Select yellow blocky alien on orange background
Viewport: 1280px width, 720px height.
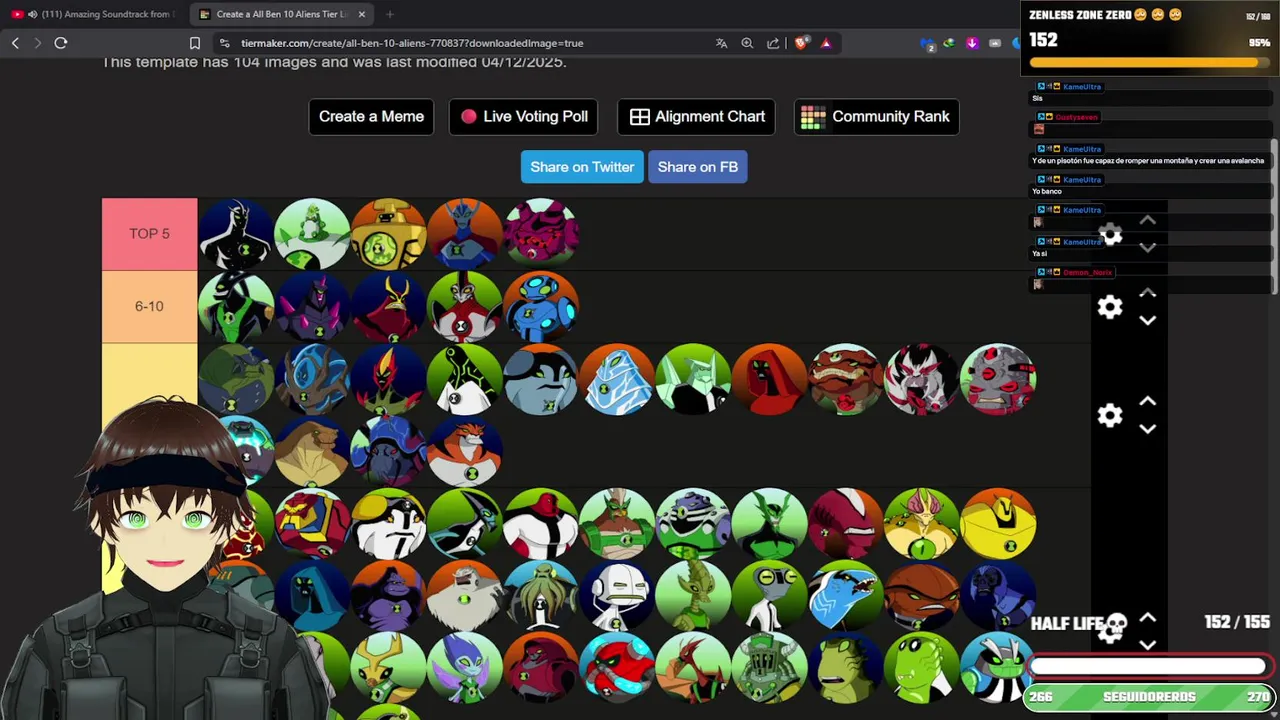(x=998, y=525)
